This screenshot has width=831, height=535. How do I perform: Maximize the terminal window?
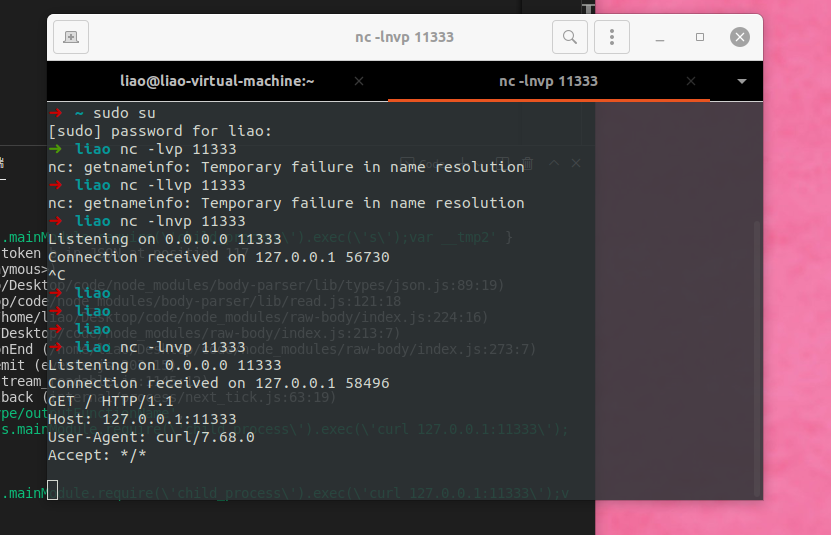[700, 37]
